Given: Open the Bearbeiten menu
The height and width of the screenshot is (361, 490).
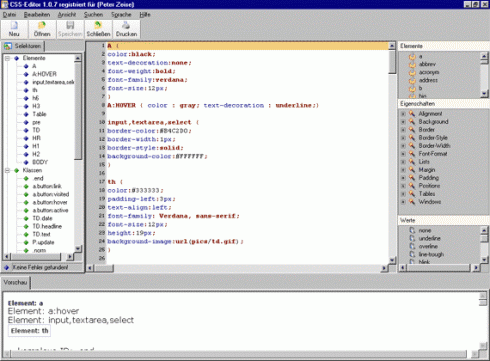Looking at the screenshot, I should pos(37,15).
